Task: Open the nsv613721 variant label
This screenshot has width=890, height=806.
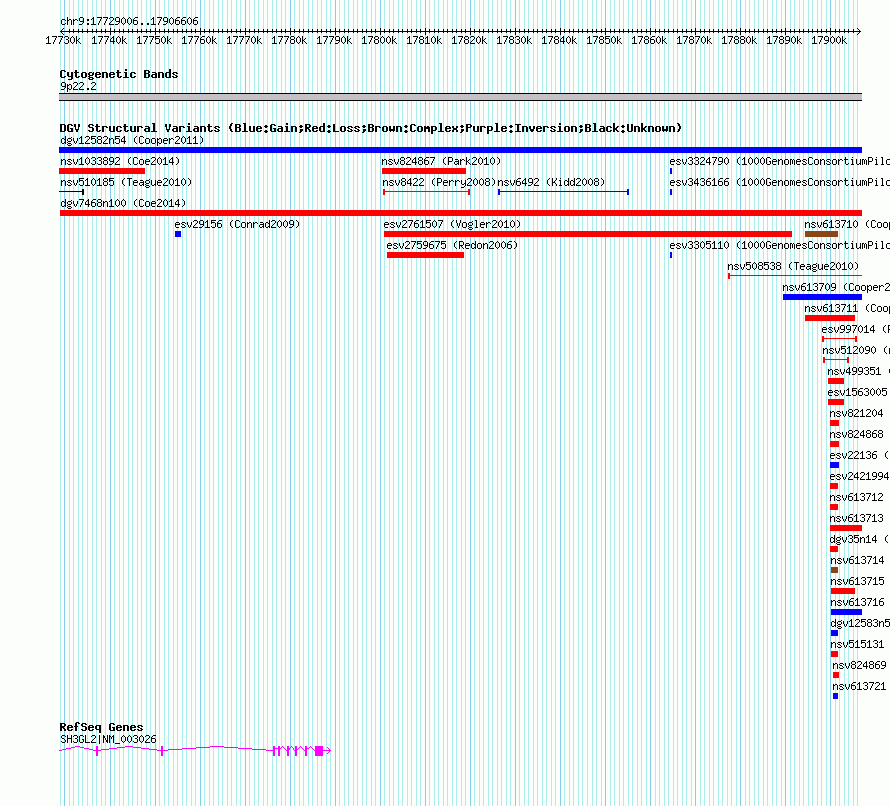Action: pyautogui.click(x=859, y=686)
